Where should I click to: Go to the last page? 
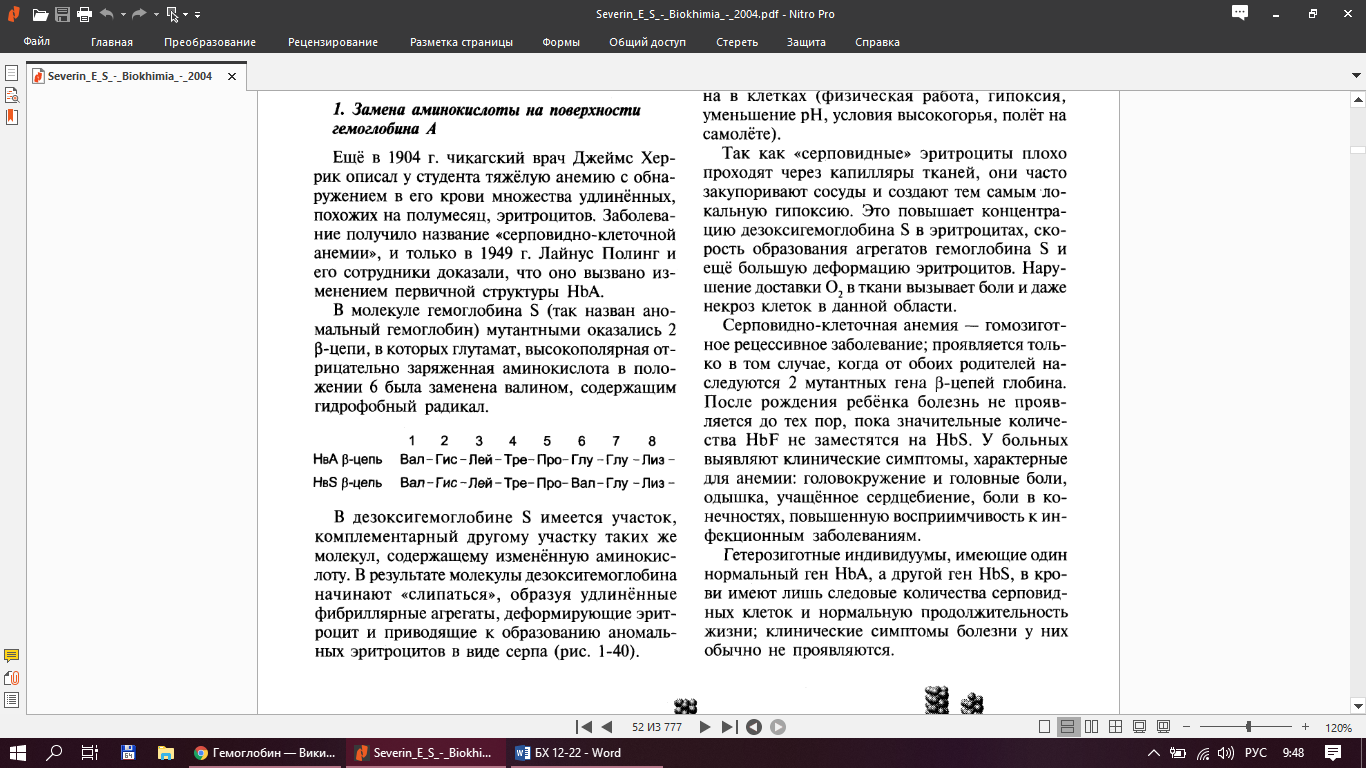pos(729,727)
